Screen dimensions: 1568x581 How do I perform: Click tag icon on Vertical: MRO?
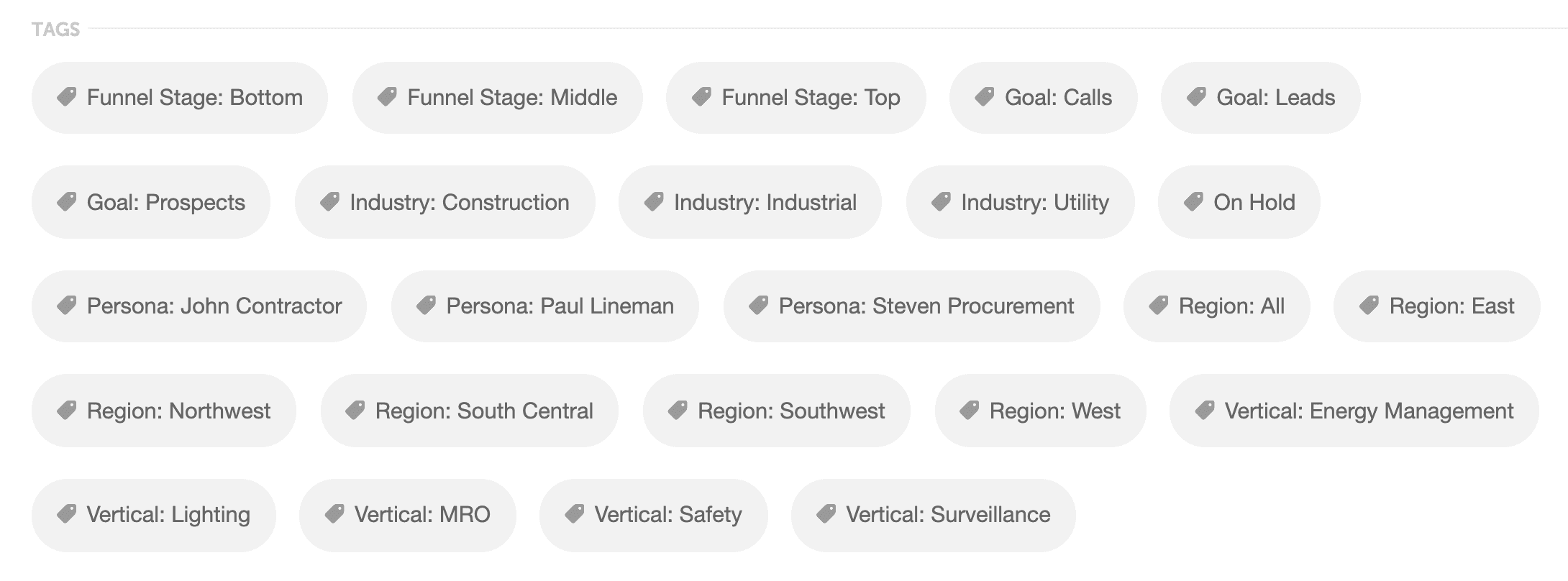(x=334, y=514)
